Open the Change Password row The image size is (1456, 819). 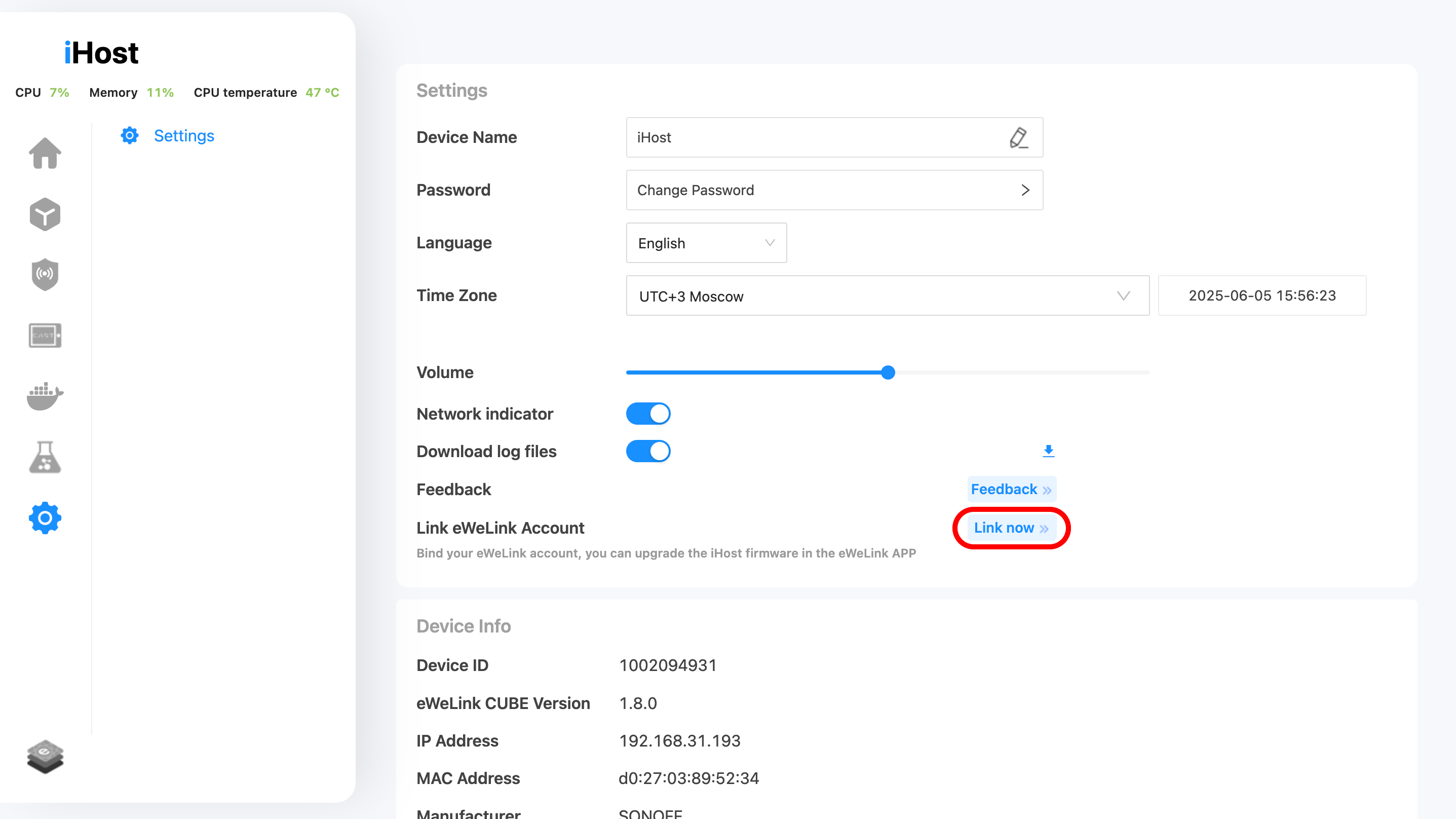tap(834, 190)
